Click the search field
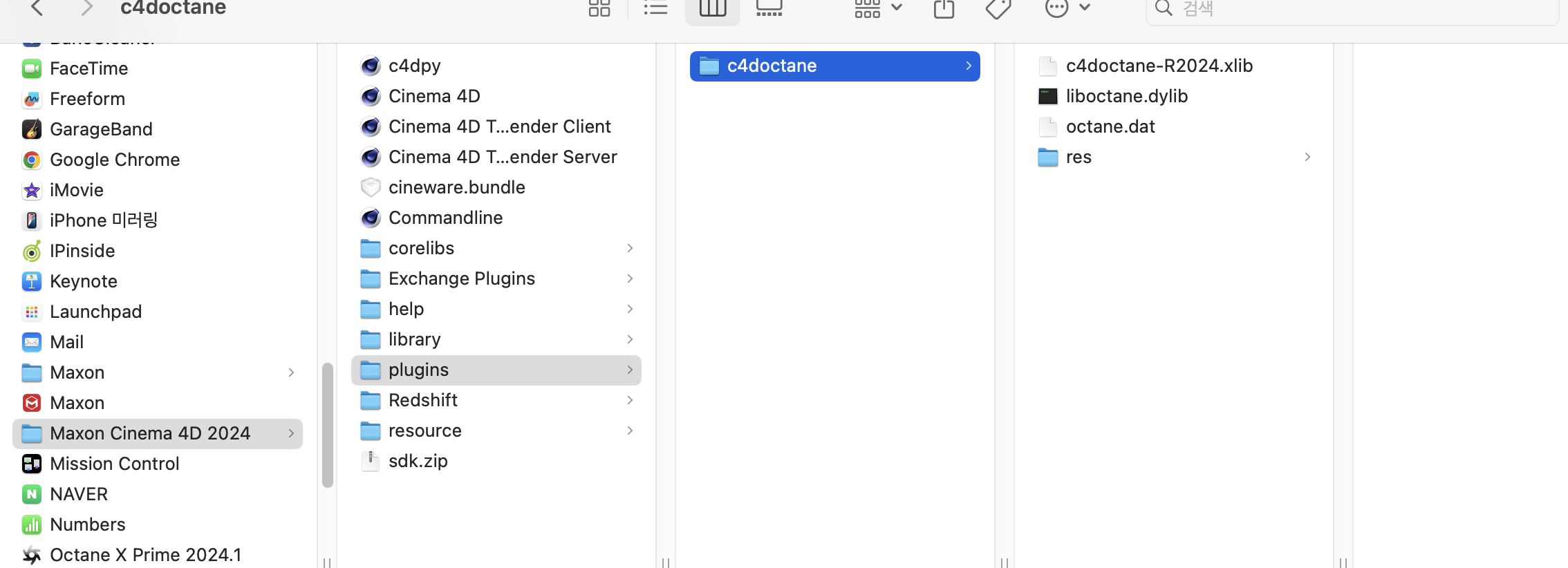The image size is (1568, 568). [1348, 9]
